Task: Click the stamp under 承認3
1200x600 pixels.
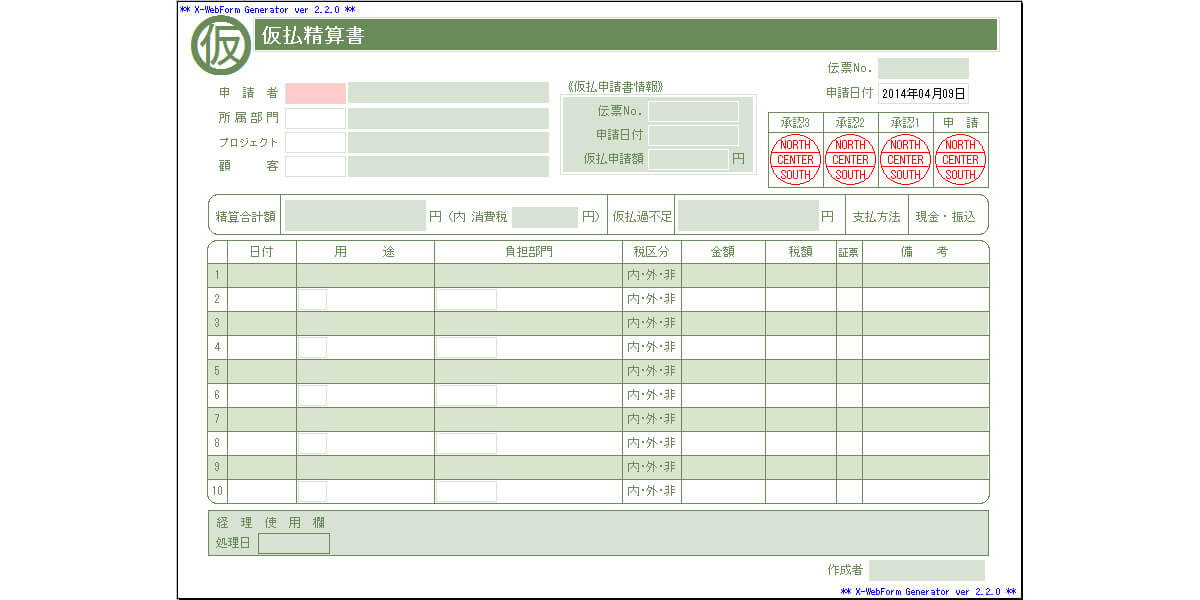Action: [x=795, y=160]
